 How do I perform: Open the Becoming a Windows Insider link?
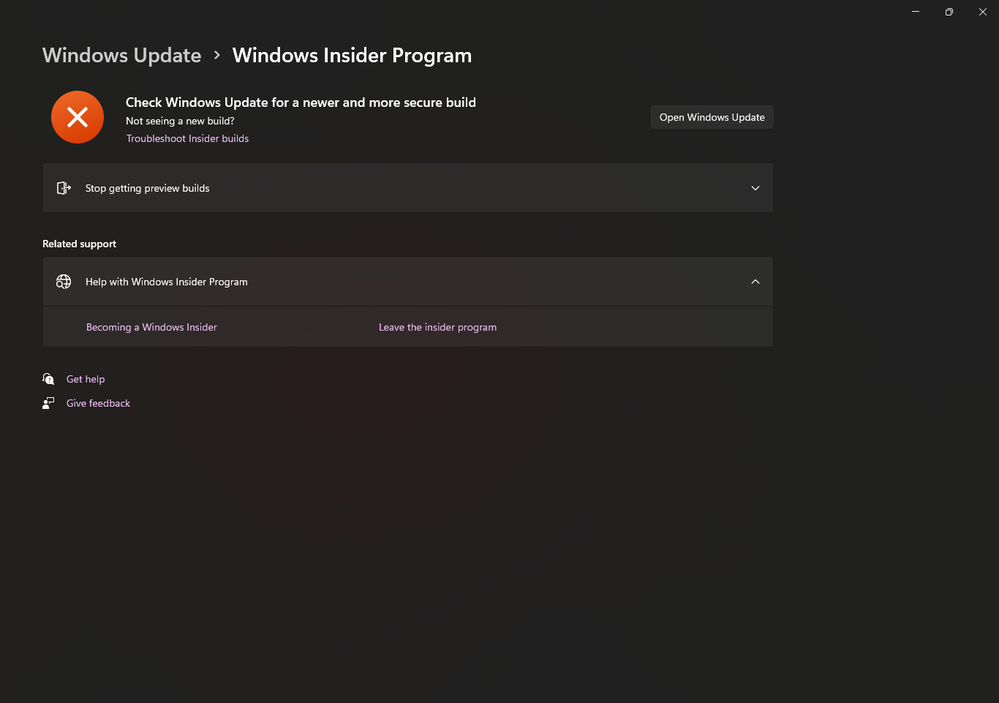151,327
